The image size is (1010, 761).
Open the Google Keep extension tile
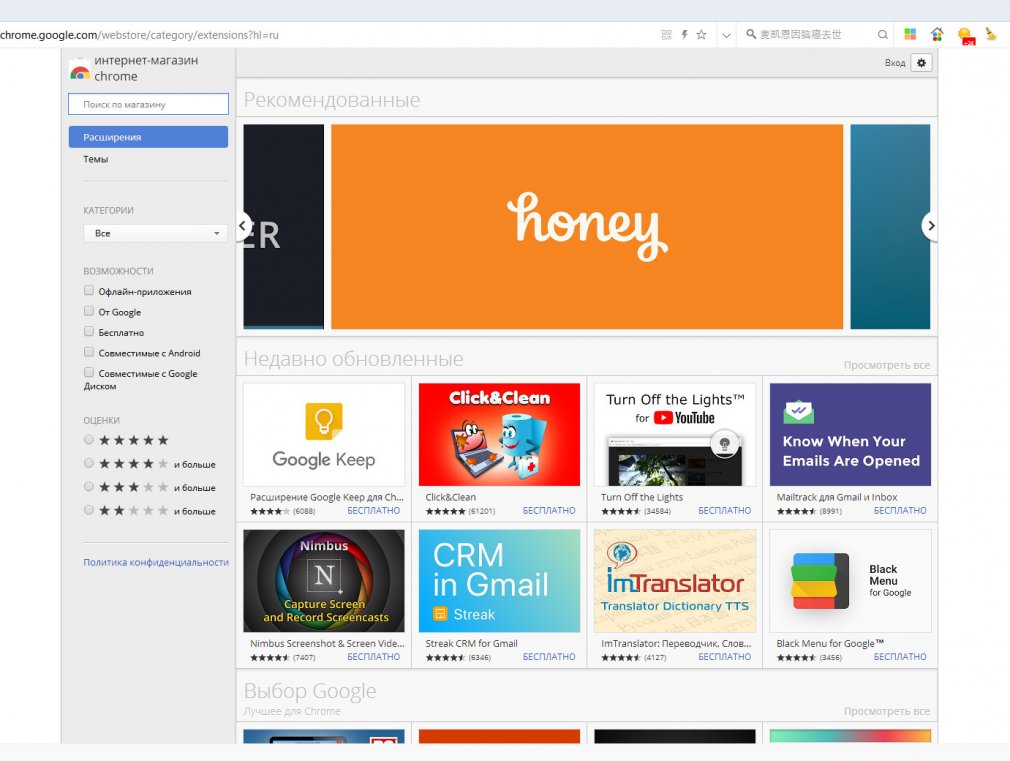(324, 435)
